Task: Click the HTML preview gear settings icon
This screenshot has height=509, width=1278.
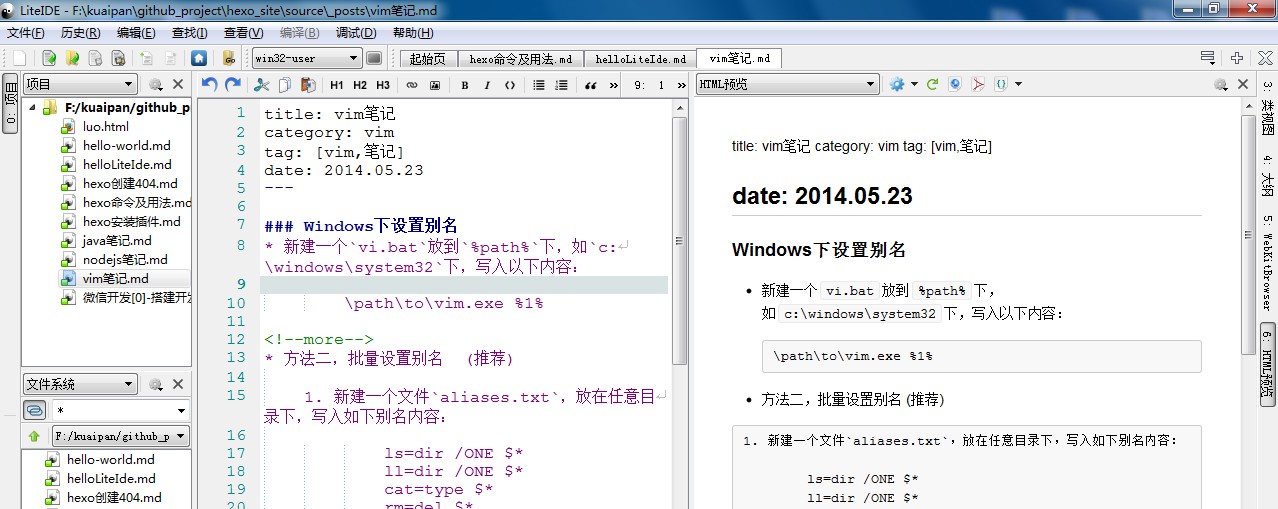Action: (897, 85)
